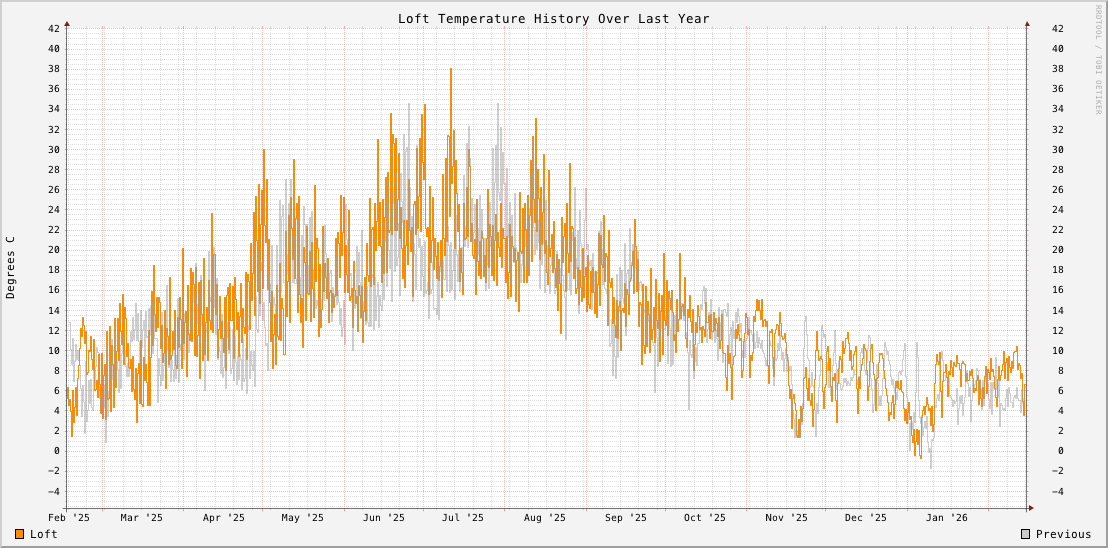Viewport: 1108px width, 548px height.
Task: Click the Degrees C axis label
Action: 11,267
